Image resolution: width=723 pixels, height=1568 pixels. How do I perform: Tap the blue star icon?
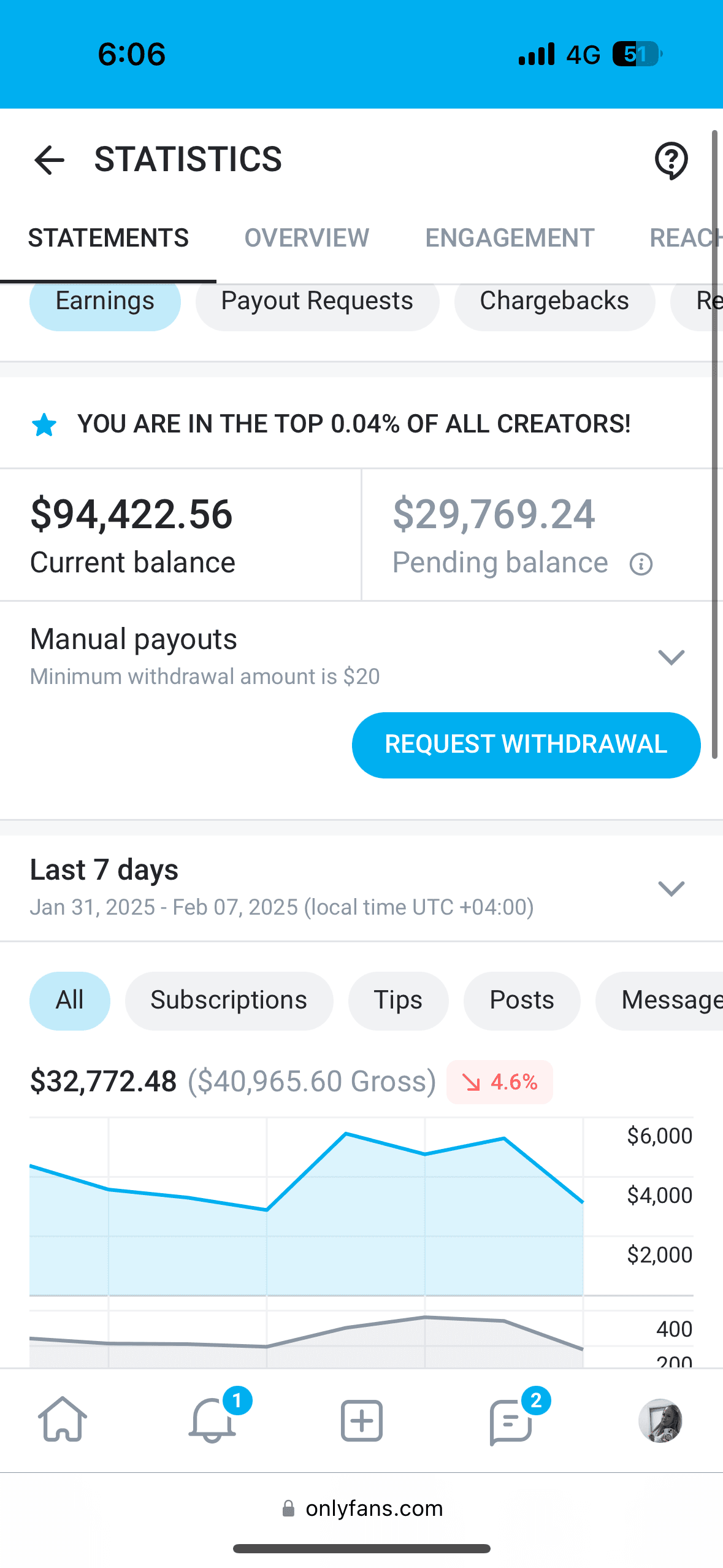point(44,425)
